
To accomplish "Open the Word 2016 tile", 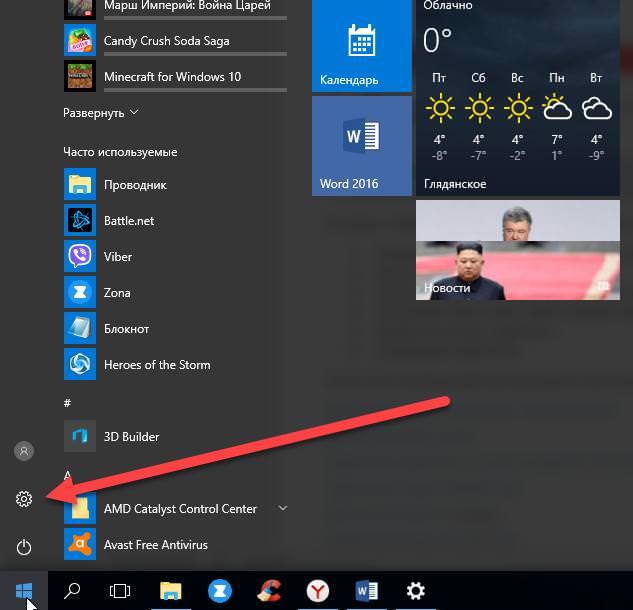I will coord(362,146).
